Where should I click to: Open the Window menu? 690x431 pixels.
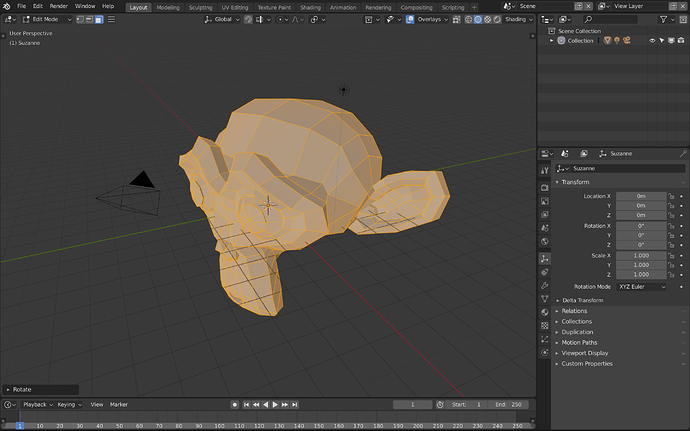click(x=85, y=6)
